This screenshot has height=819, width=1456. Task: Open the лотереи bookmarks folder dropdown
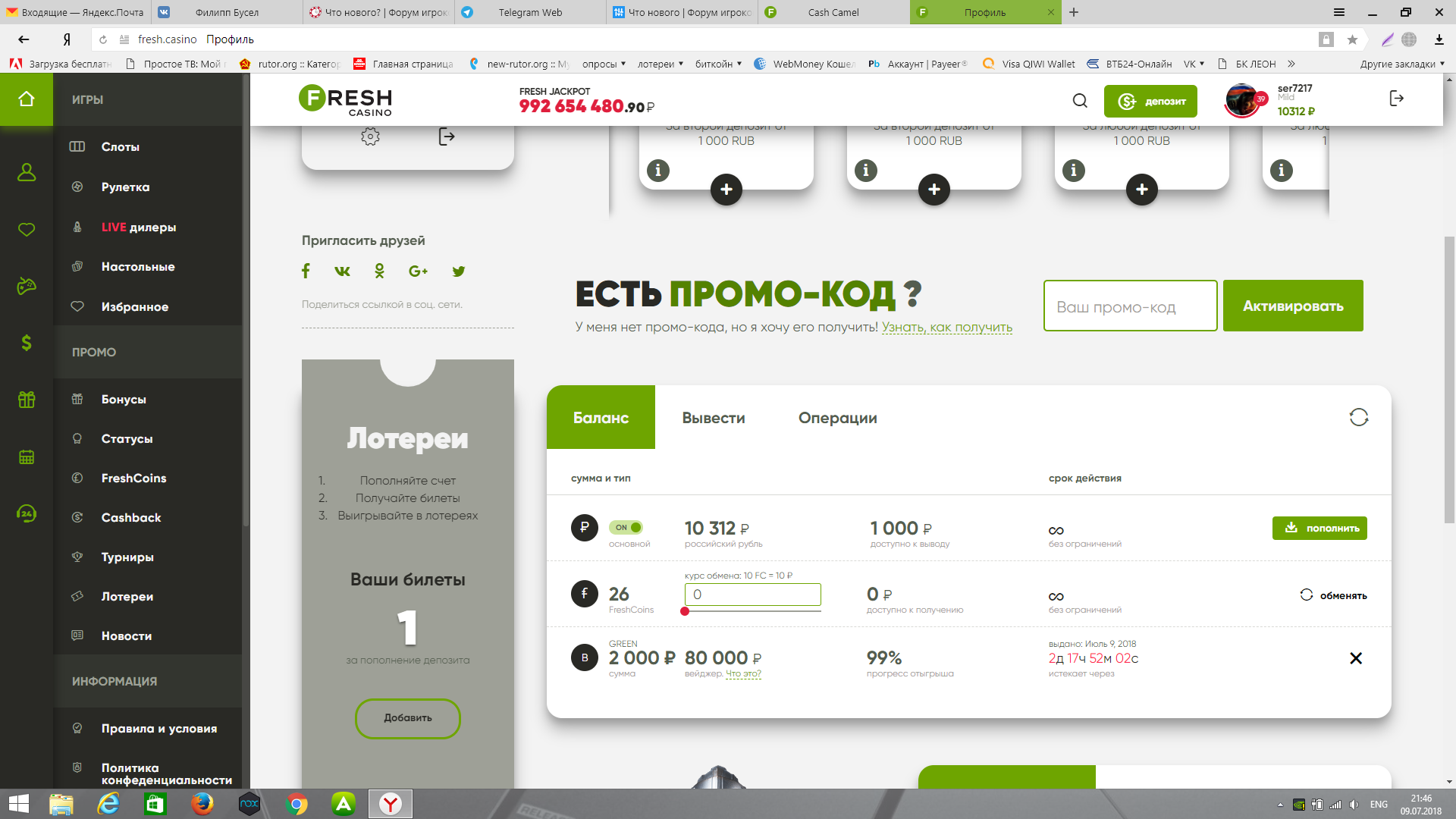click(661, 64)
